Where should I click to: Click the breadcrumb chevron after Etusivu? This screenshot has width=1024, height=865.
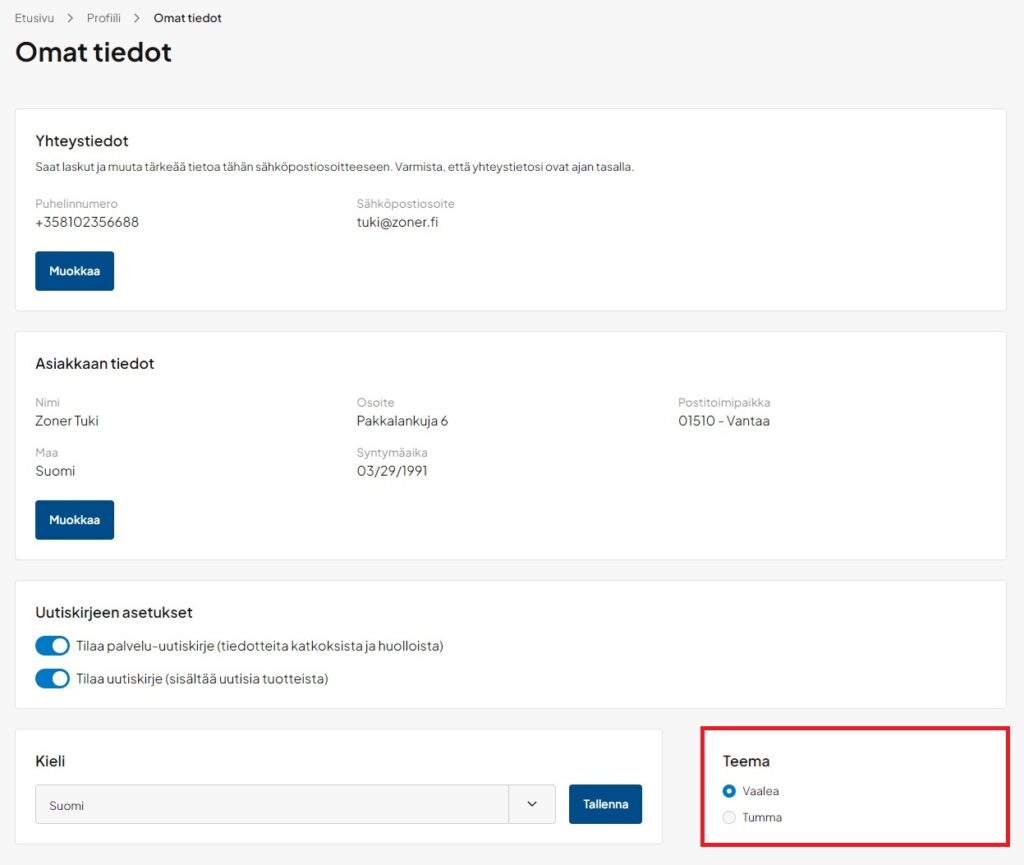point(70,18)
